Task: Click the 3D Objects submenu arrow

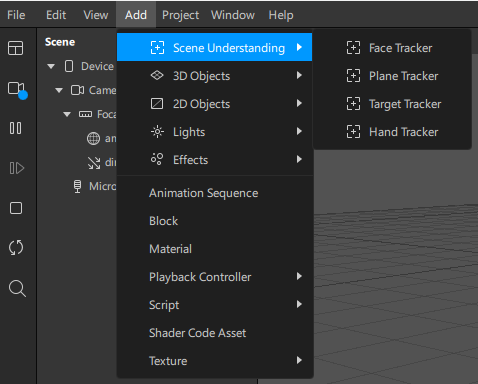Action: point(299,75)
